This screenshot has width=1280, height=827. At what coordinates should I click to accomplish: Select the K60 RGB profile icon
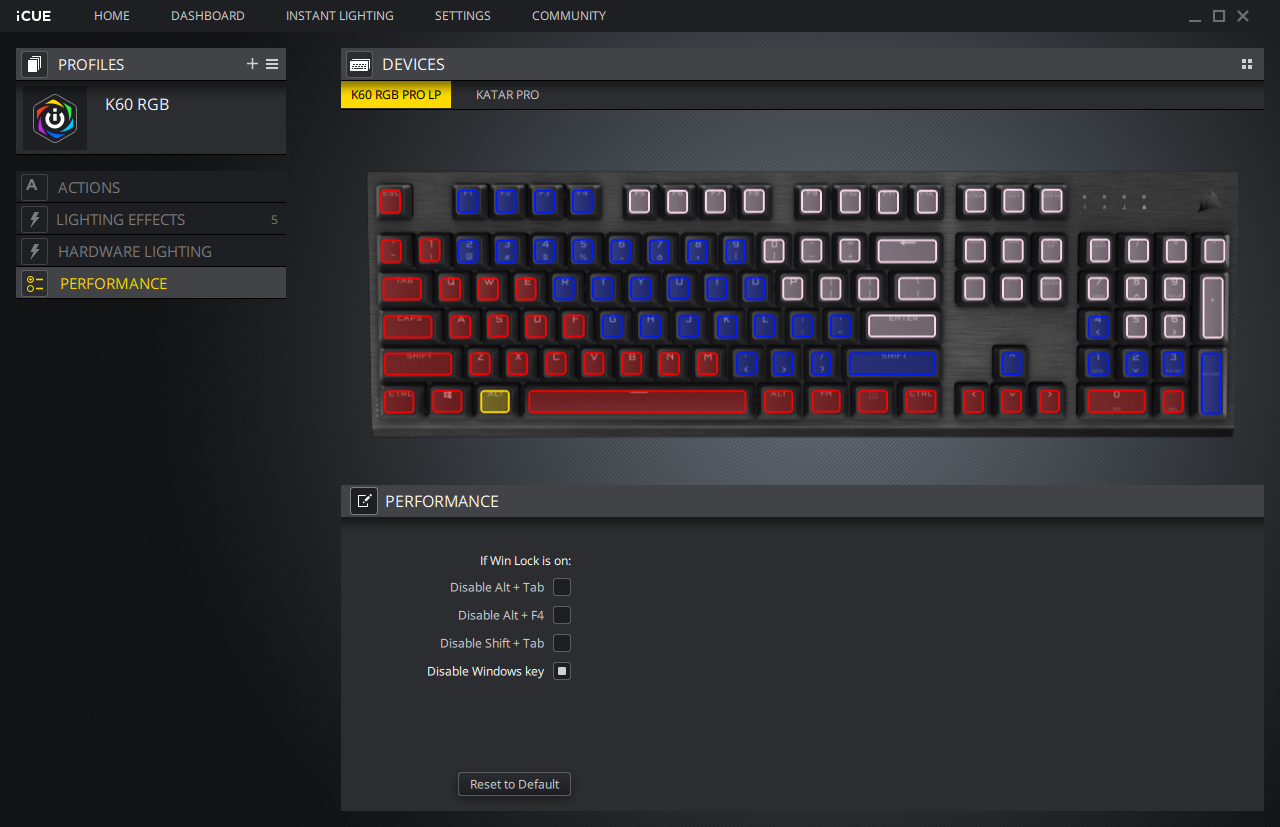coord(55,118)
